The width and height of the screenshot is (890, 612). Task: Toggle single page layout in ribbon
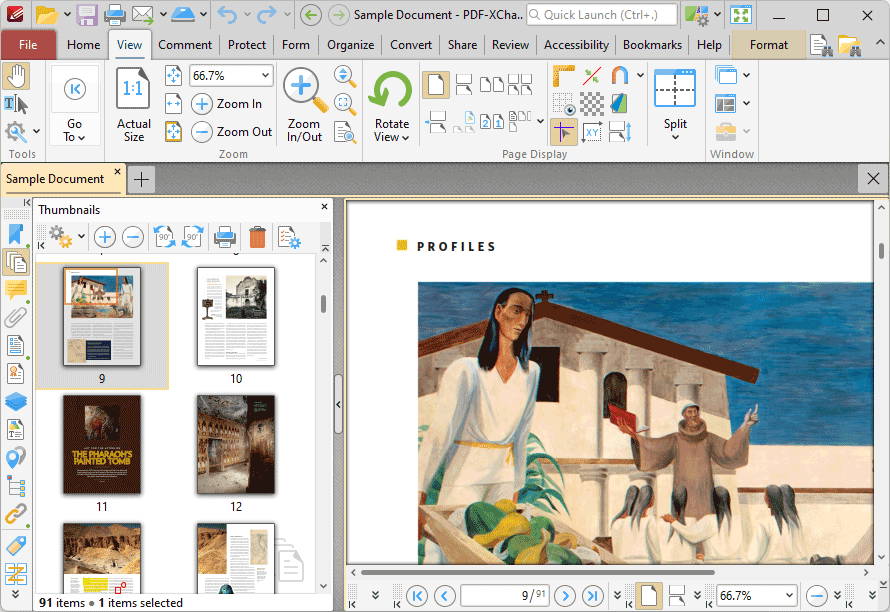pyautogui.click(x=435, y=85)
